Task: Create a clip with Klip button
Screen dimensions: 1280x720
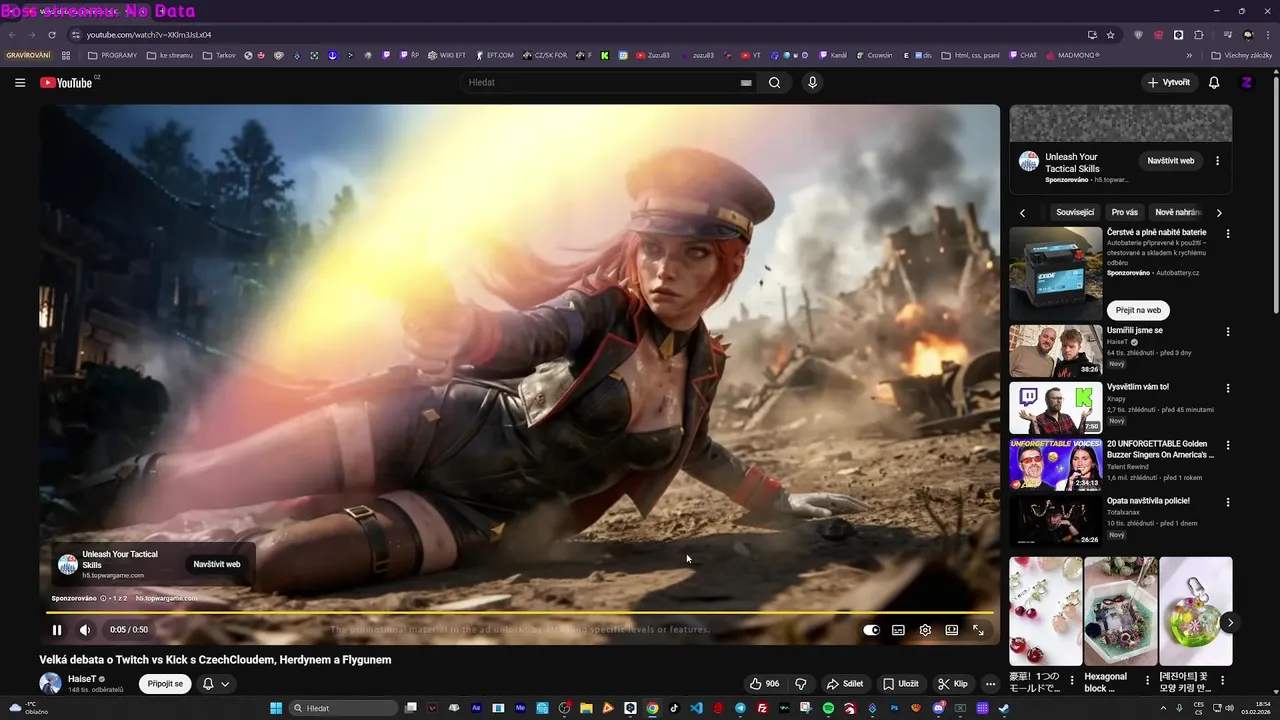Action: [953, 684]
